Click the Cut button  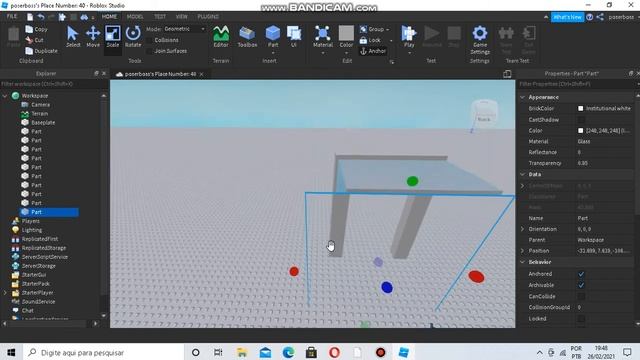click(x=34, y=40)
